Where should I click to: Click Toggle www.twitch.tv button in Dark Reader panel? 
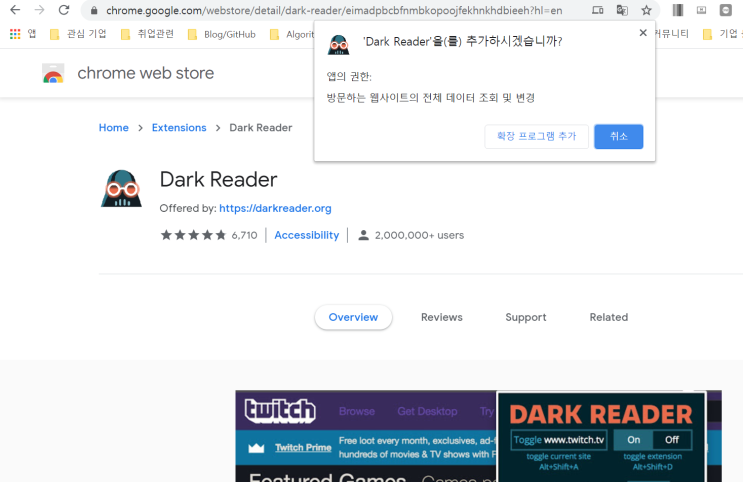[x=559, y=440]
